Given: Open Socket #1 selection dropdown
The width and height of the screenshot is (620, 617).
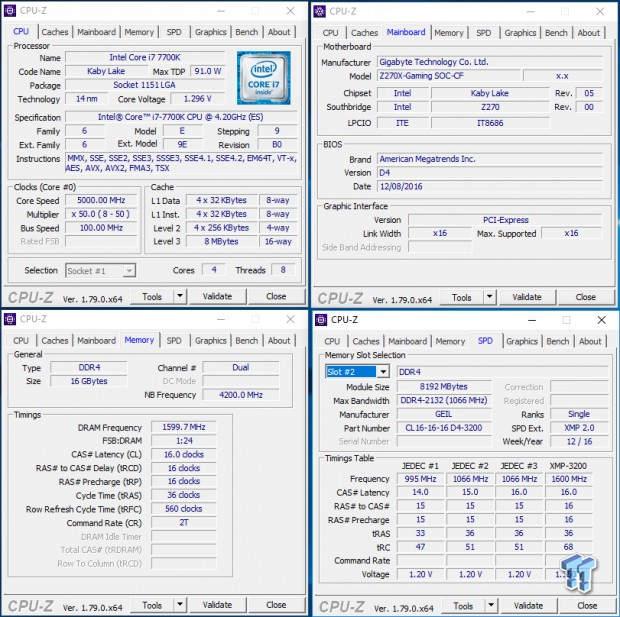Looking at the screenshot, I should click(100, 271).
